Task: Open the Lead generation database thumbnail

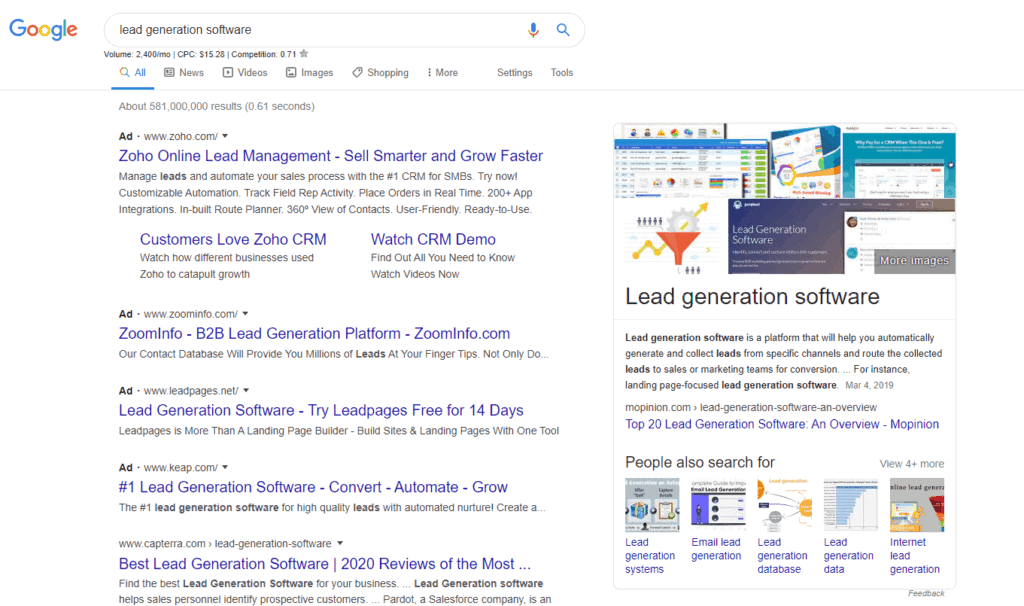Action: point(784,505)
